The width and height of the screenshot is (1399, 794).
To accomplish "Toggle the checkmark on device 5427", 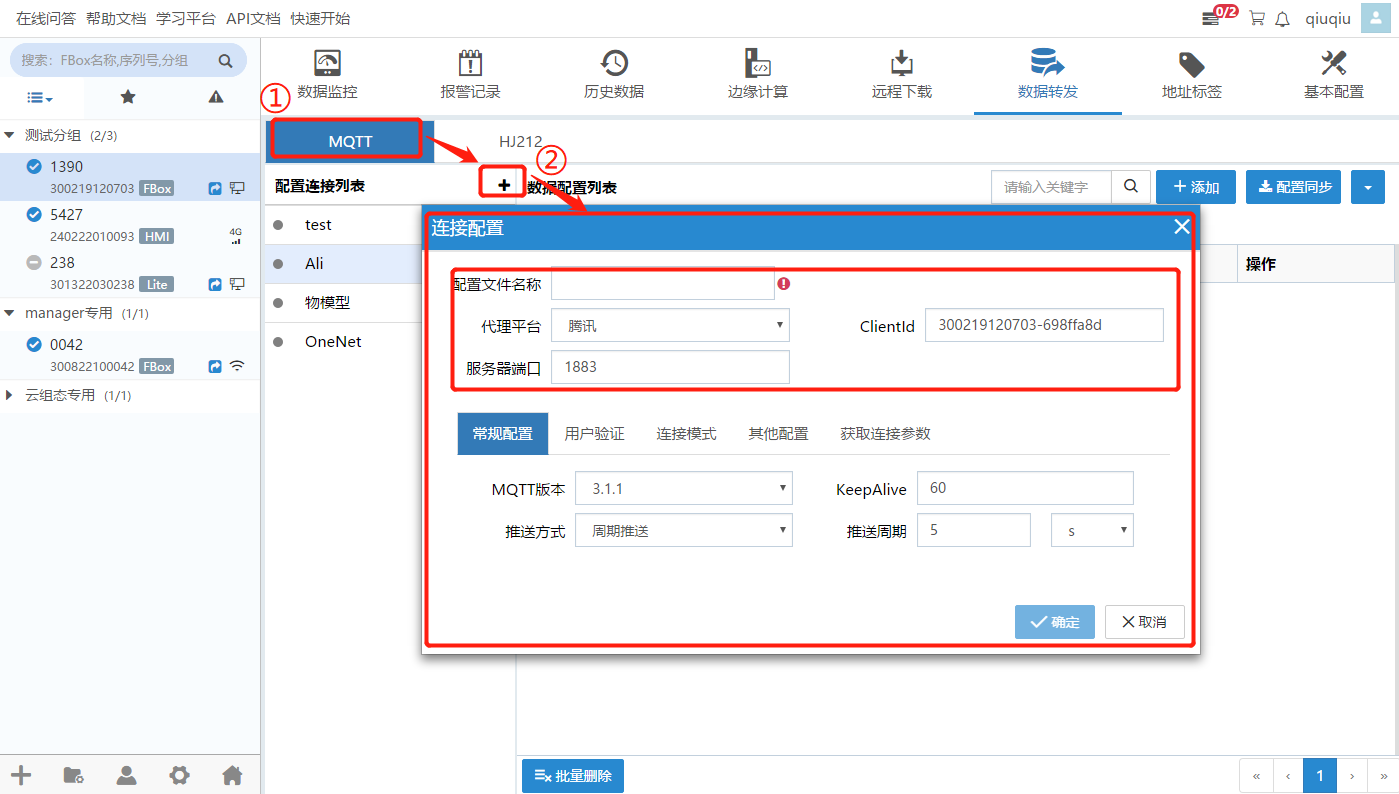I will click(34, 215).
